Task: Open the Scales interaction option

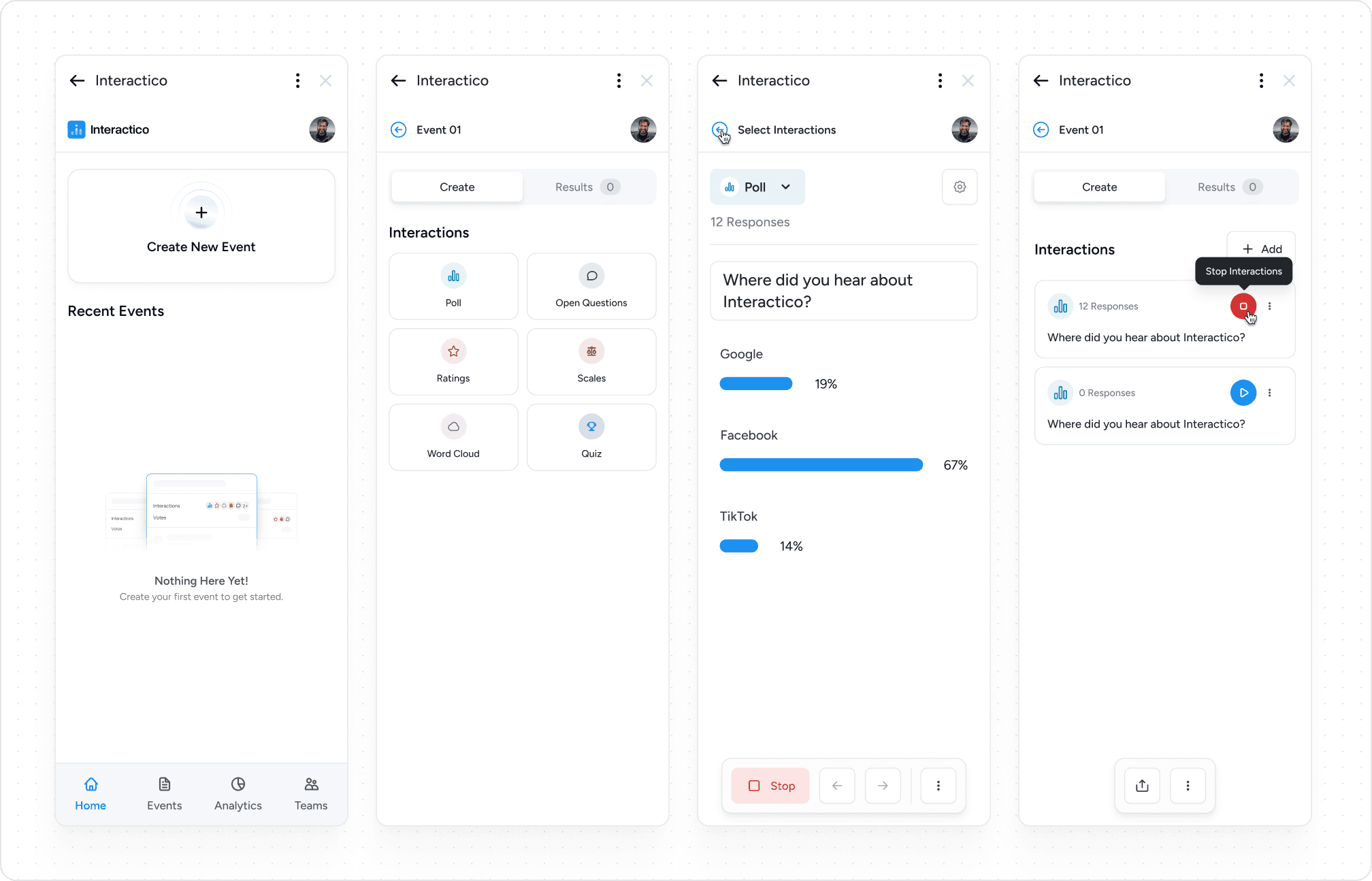Action: coord(591,362)
